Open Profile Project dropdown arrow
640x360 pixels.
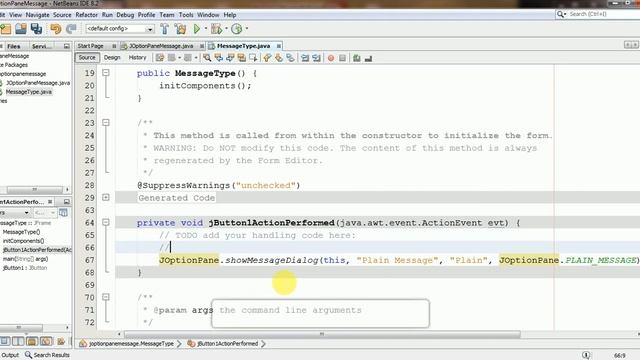(x=247, y=29)
